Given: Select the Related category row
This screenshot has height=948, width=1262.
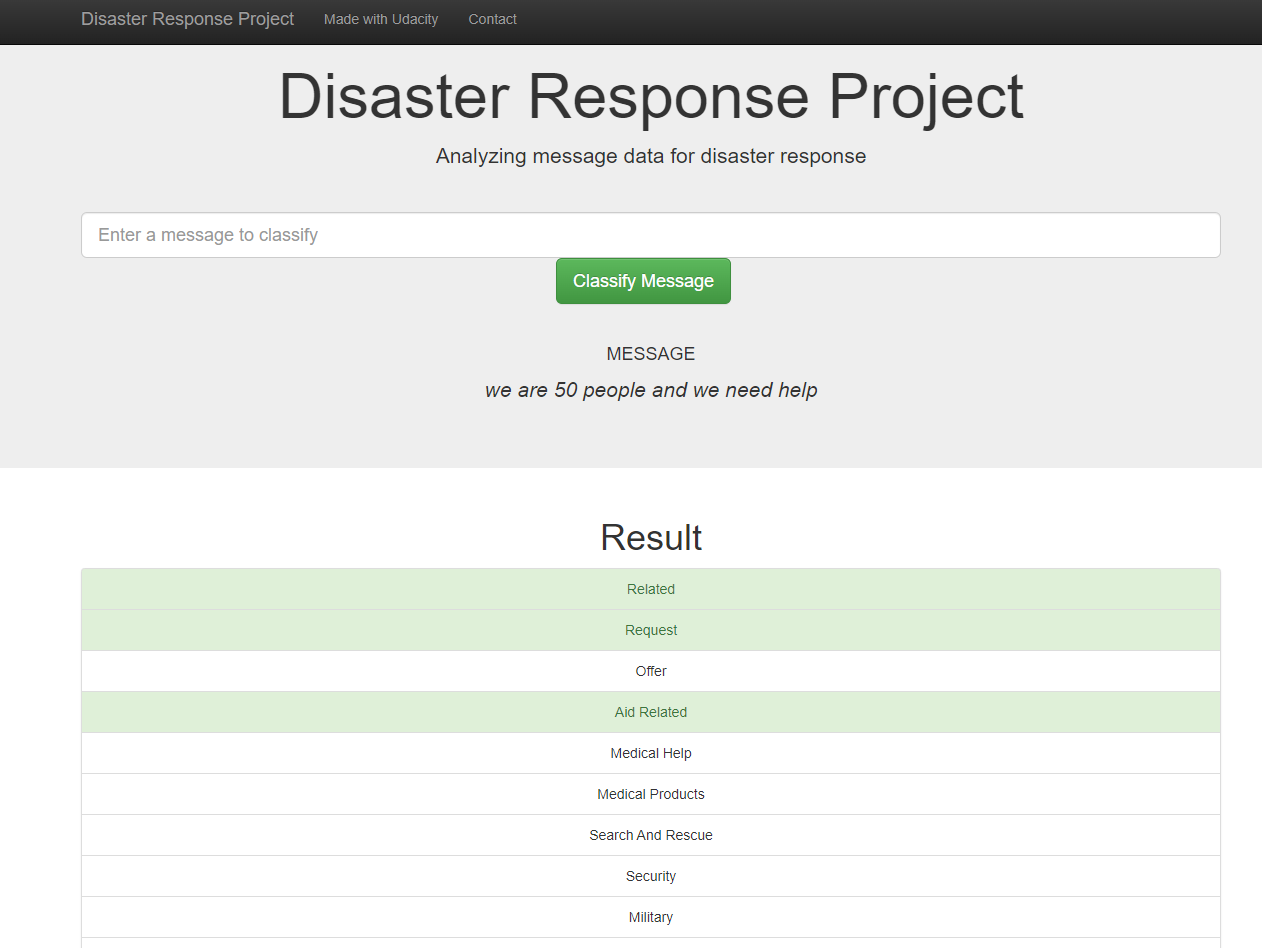Looking at the screenshot, I should [651, 589].
